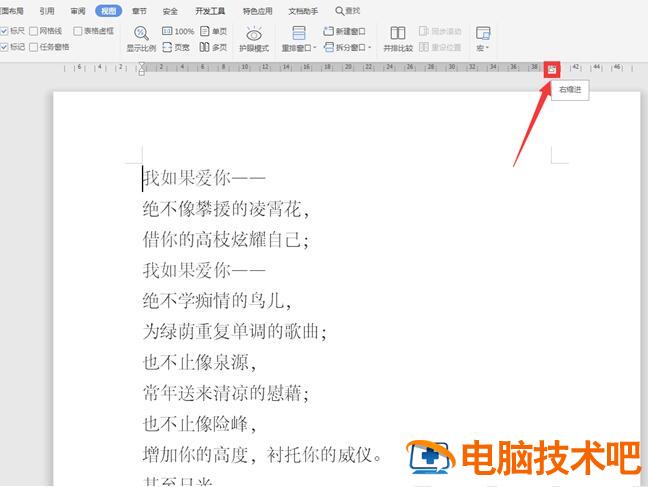
Task: Toggle the 表格虚框 table gridlines checkbox
Action: click(x=78, y=32)
